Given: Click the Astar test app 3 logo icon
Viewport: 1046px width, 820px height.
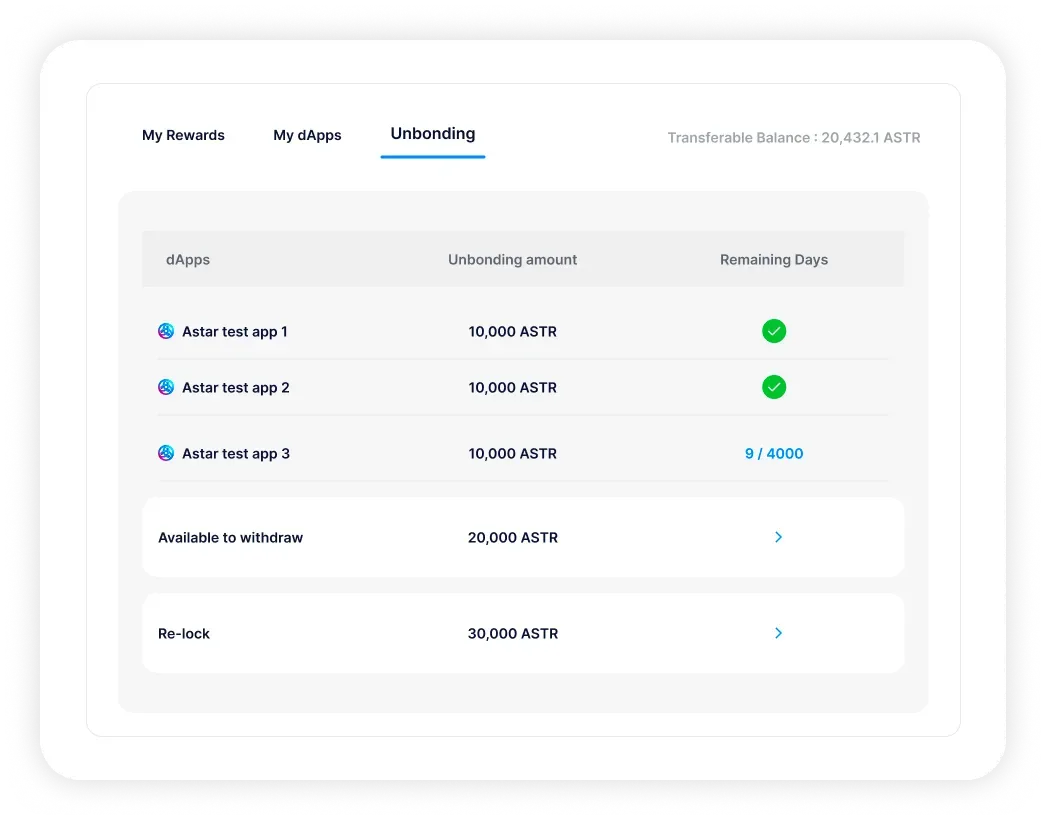Looking at the screenshot, I should (166, 453).
